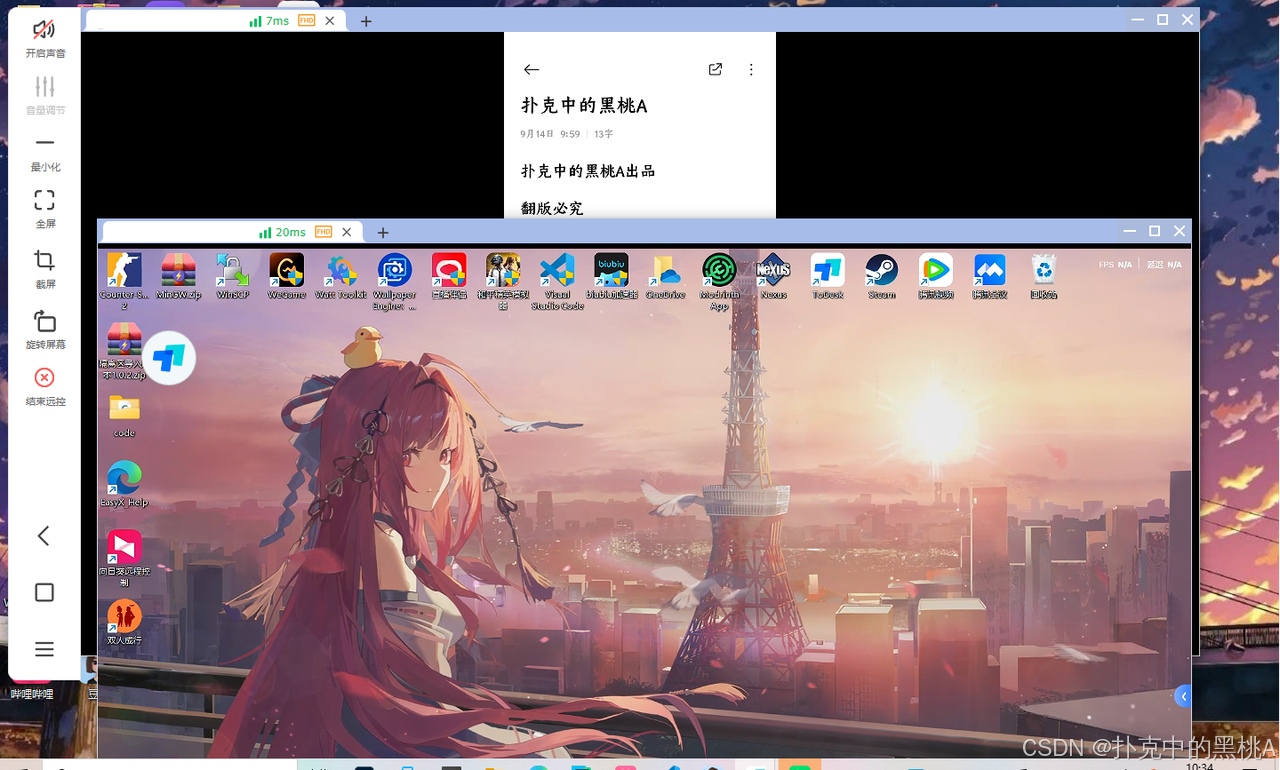Turn on sound with the 开启声音 icon
The height and width of the screenshot is (770, 1280).
(x=45, y=37)
